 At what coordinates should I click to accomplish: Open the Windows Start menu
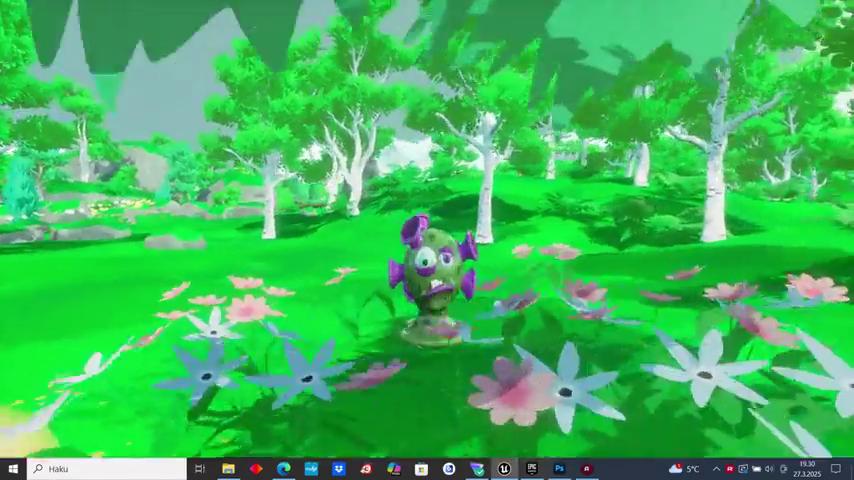pos(13,469)
